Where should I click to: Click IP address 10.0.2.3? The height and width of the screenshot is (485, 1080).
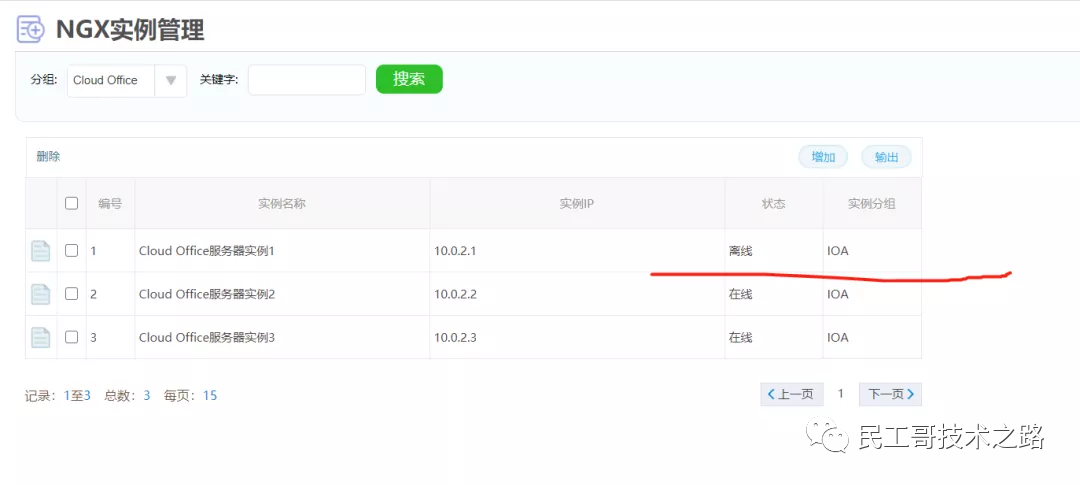pyautogui.click(x=455, y=338)
